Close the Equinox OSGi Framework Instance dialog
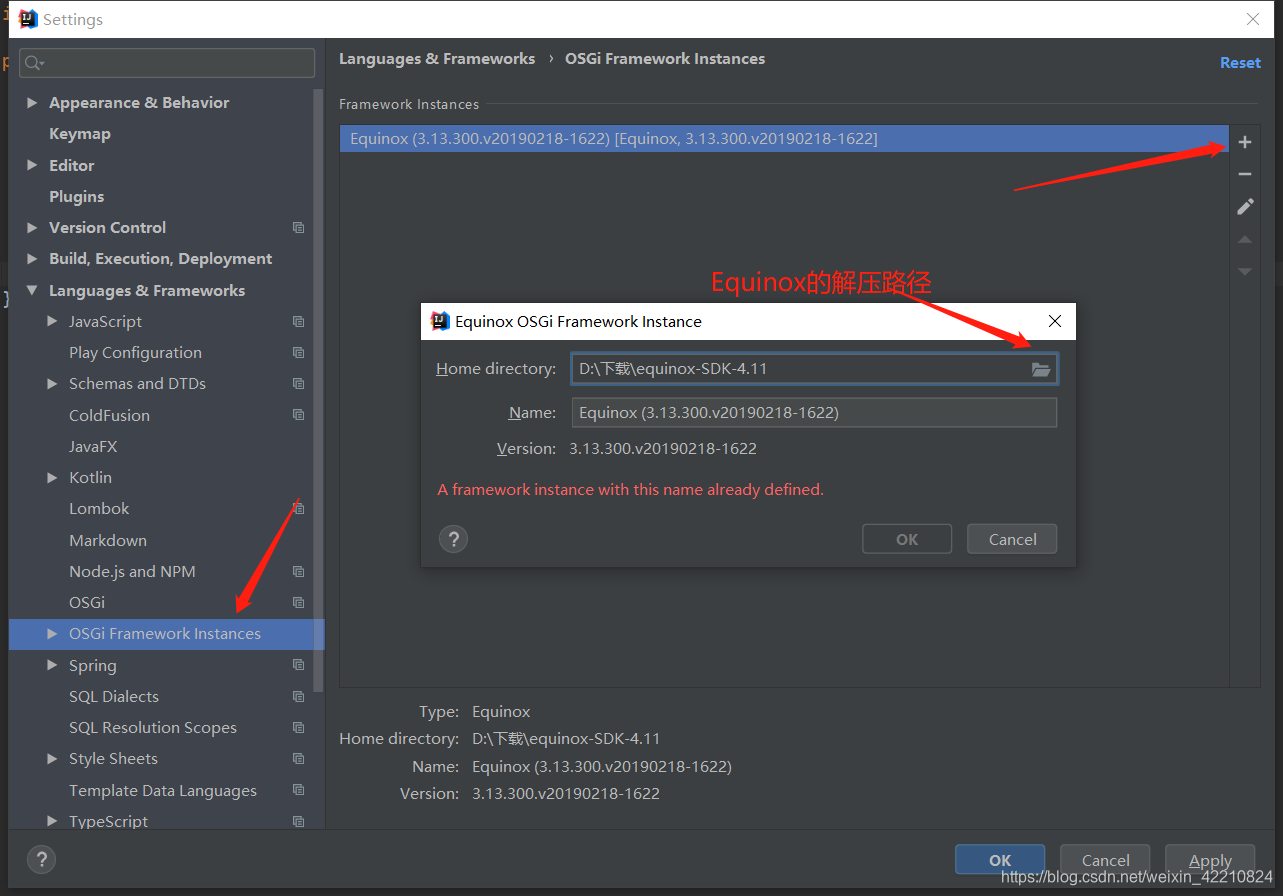This screenshot has height=896, width=1283. (x=1054, y=321)
